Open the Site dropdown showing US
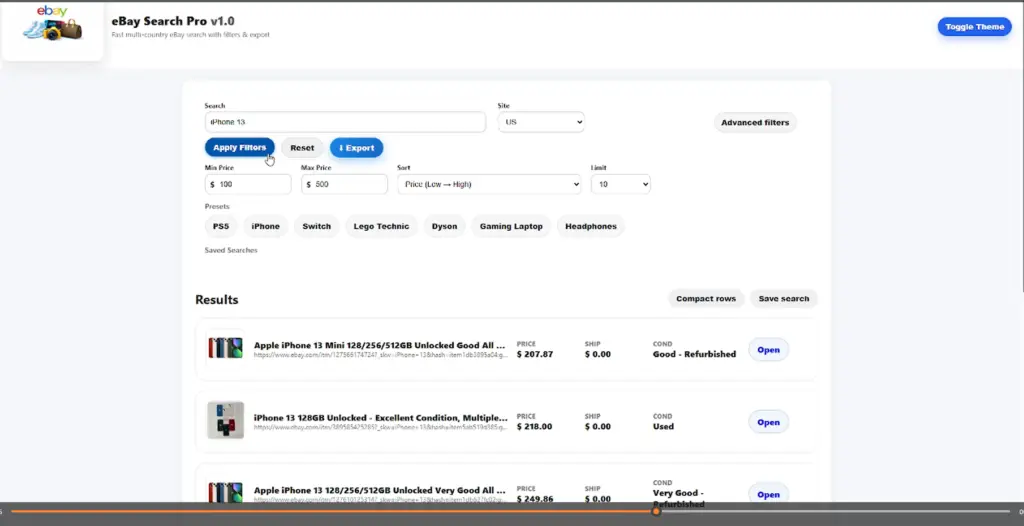This screenshot has height=526, width=1024. (541, 122)
